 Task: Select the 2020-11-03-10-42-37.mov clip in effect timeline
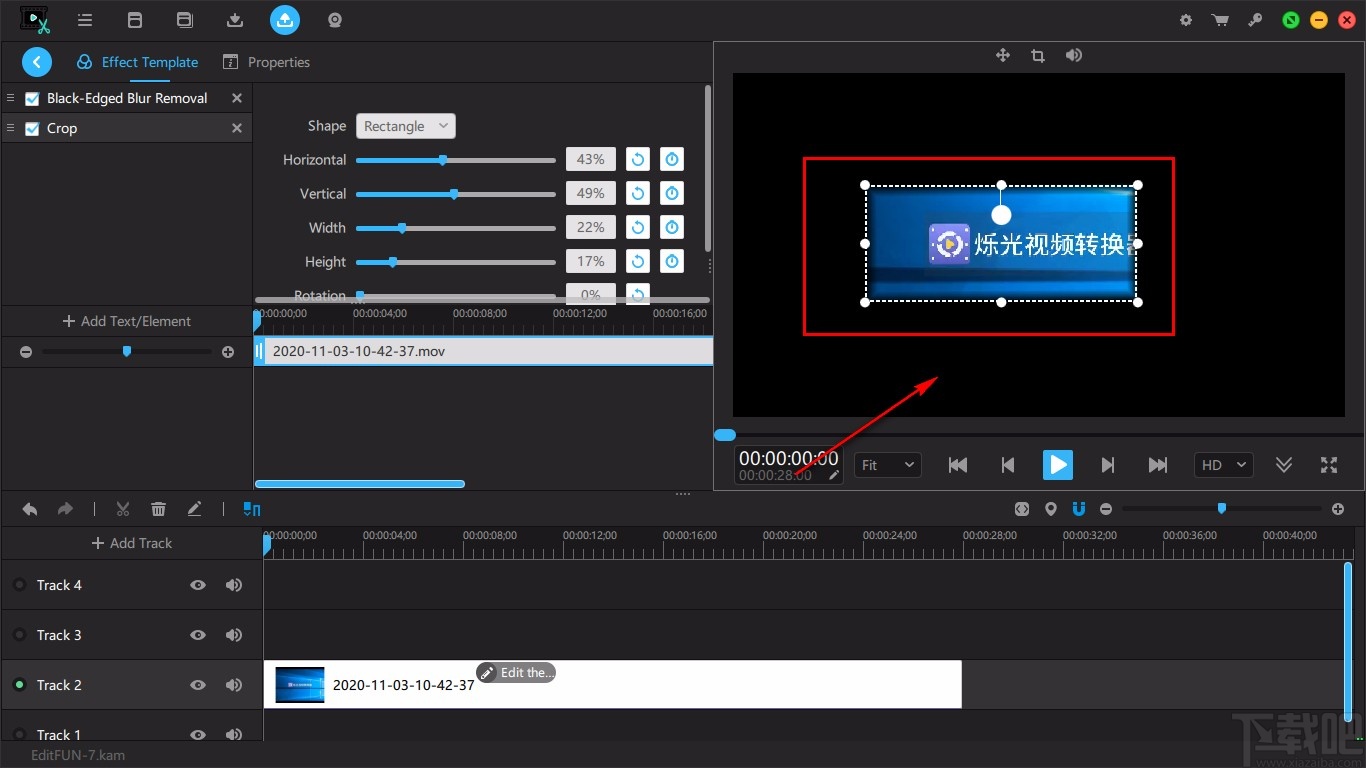click(485, 351)
